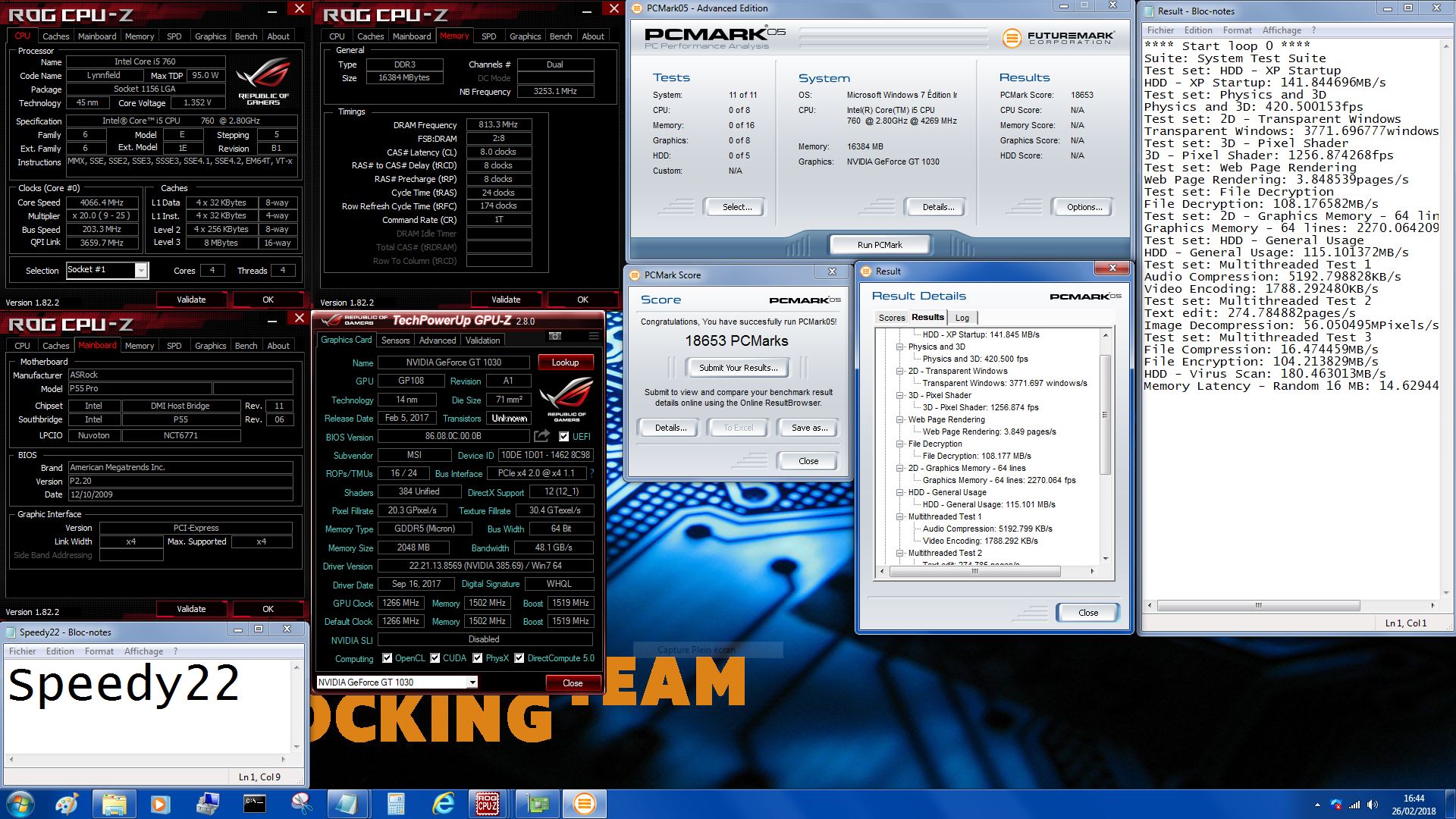Click the ROG logo in the CPU-Z CPU window

click(263, 80)
